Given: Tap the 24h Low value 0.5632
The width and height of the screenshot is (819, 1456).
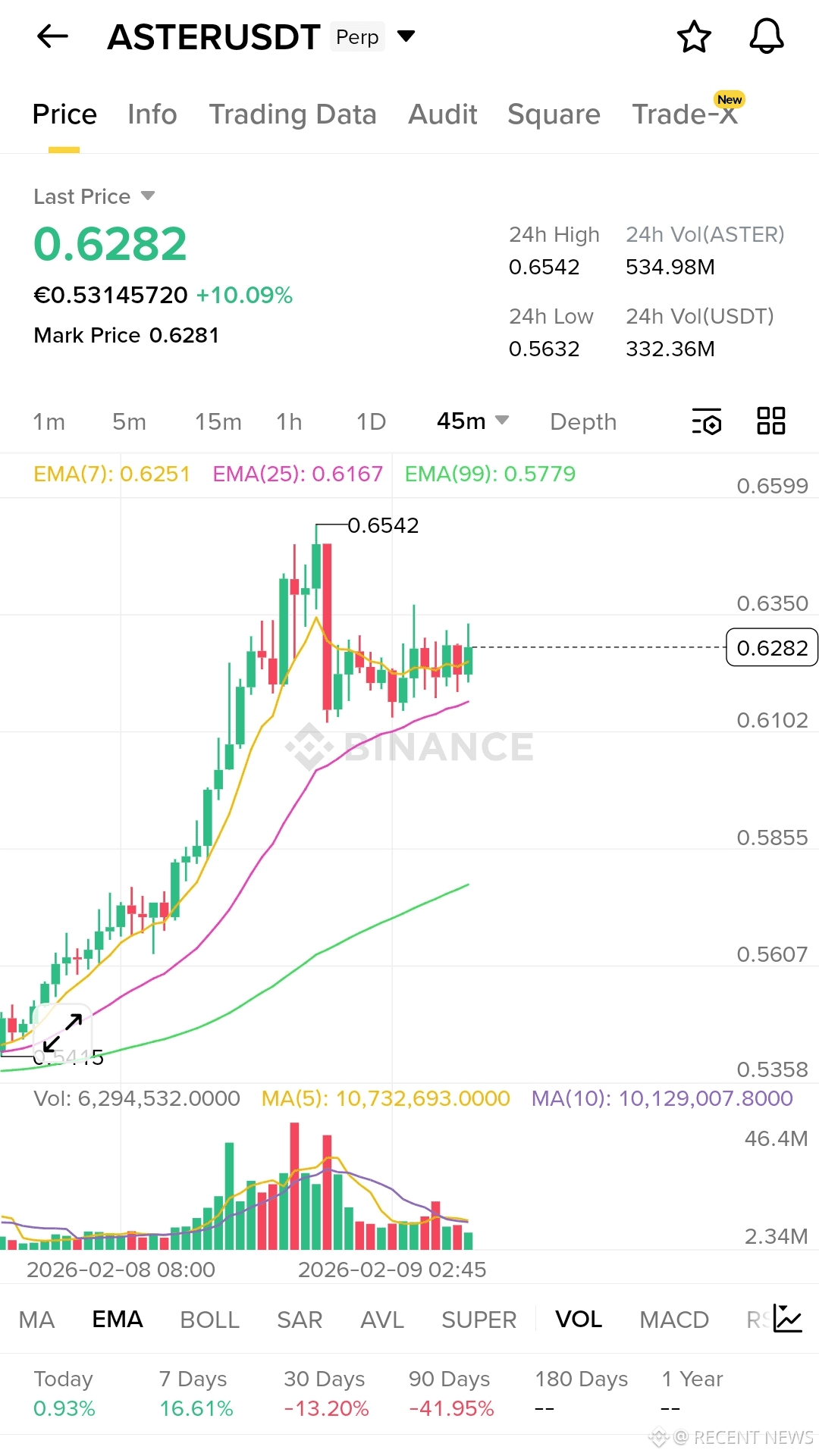Looking at the screenshot, I should tap(544, 349).
